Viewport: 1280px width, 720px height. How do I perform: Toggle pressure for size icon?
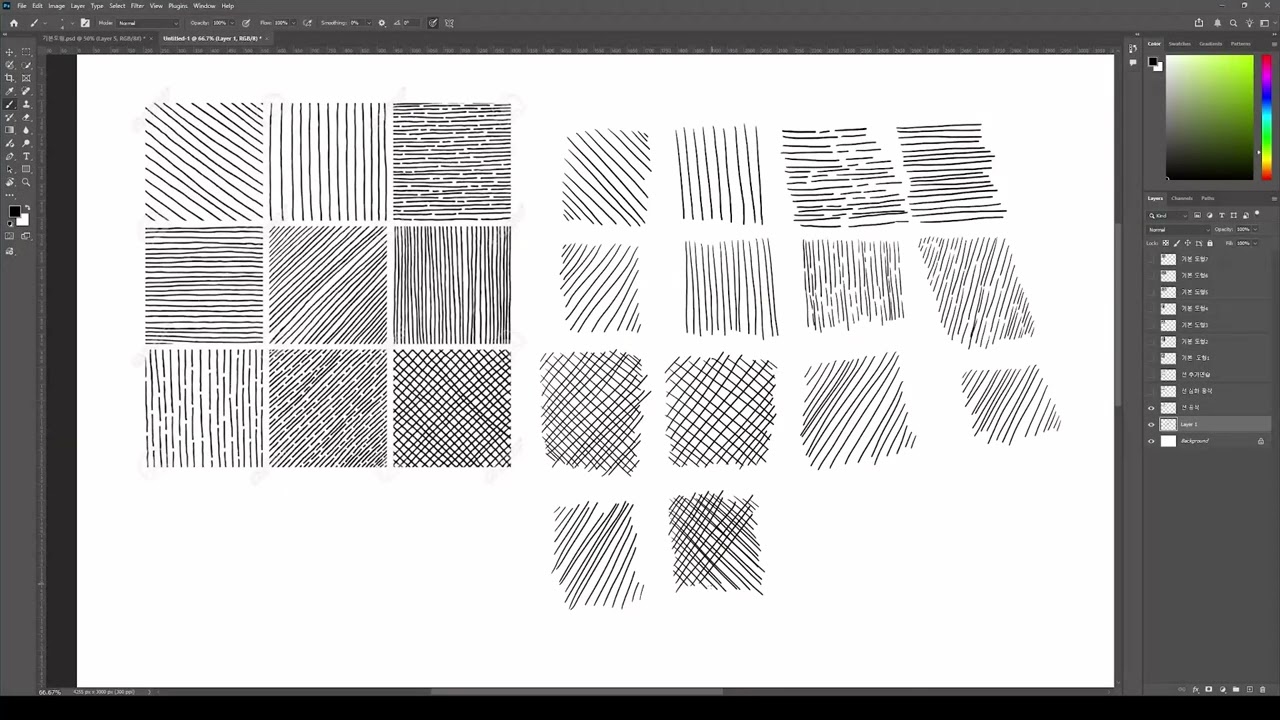click(434, 22)
